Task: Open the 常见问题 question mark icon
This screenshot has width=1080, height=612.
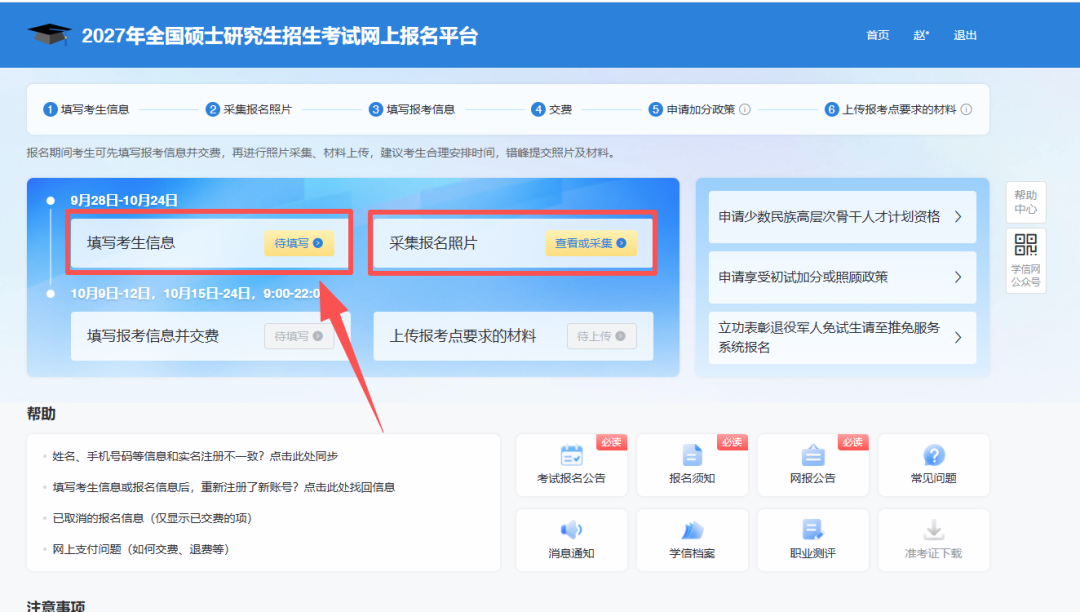Action: tap(933, 456)
